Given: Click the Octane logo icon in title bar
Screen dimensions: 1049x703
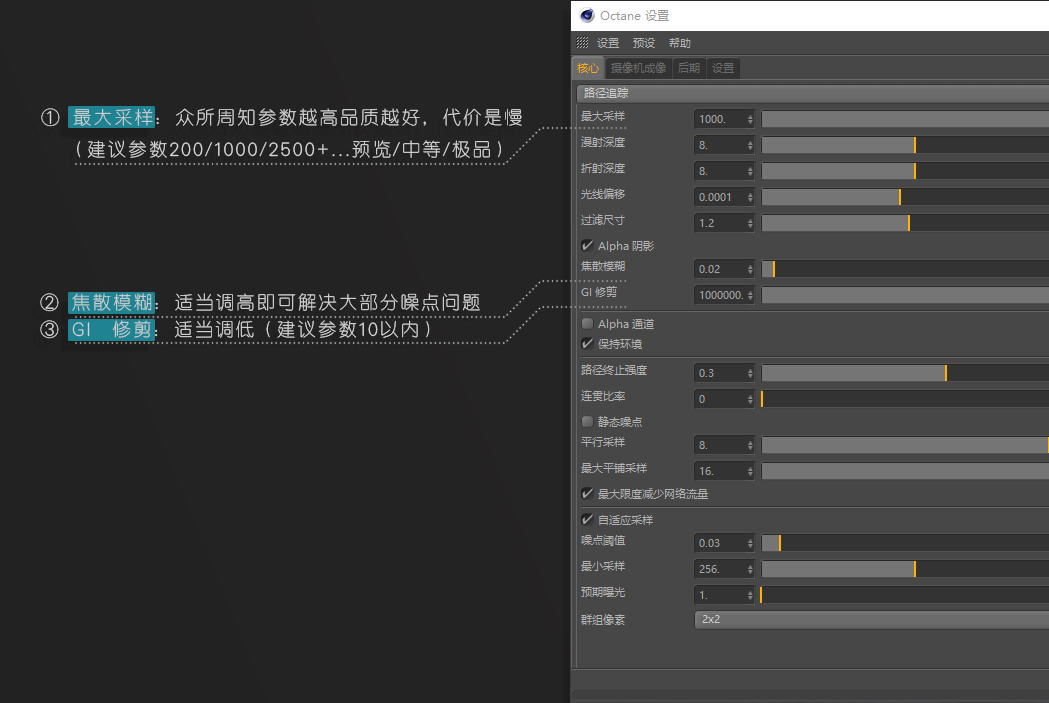Looking at the screenshot, I should 587,15.
